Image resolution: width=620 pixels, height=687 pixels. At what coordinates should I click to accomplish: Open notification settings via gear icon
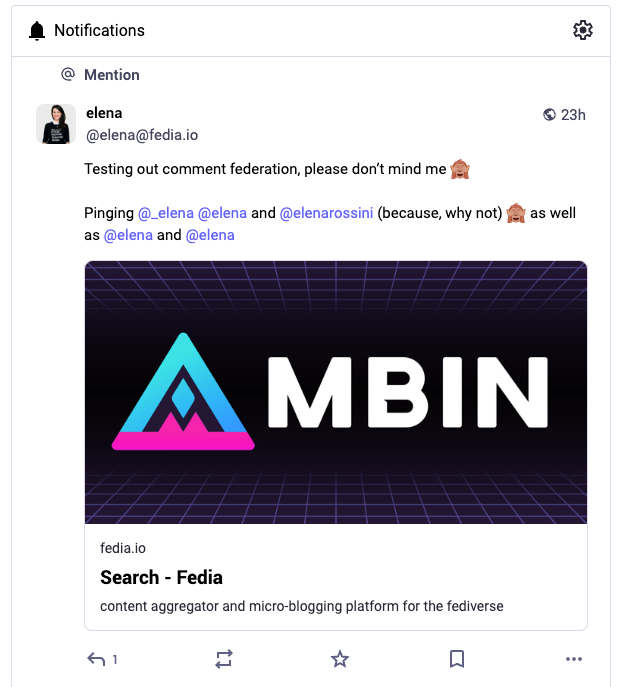[x=583, y=31]
